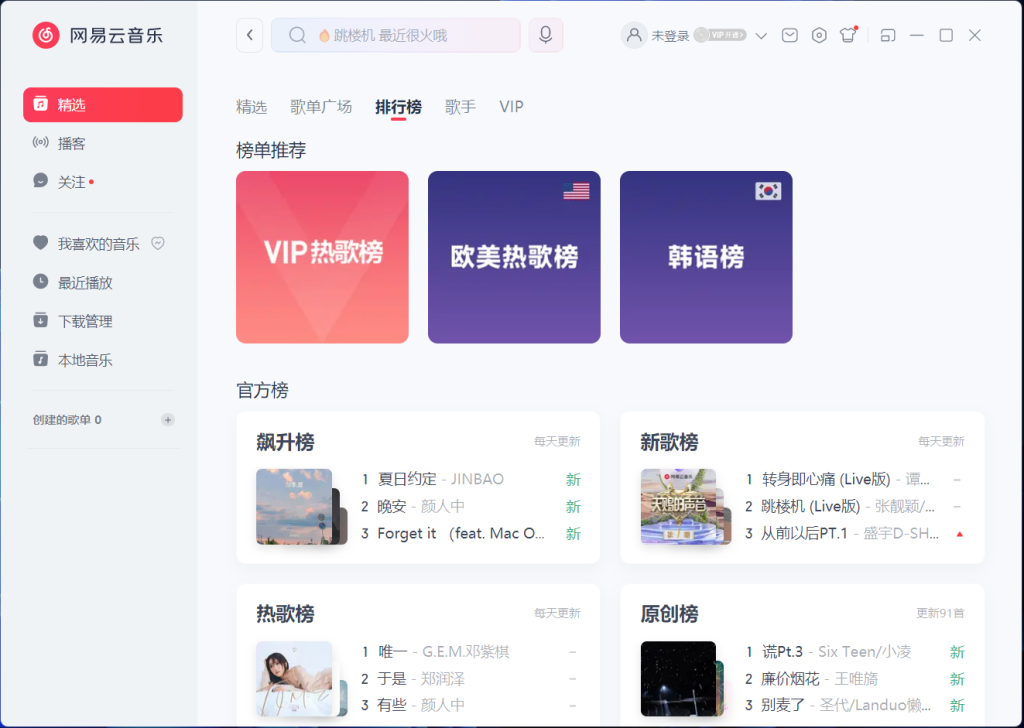Switch to the 歌手 tab

click(x=460, y=106)
